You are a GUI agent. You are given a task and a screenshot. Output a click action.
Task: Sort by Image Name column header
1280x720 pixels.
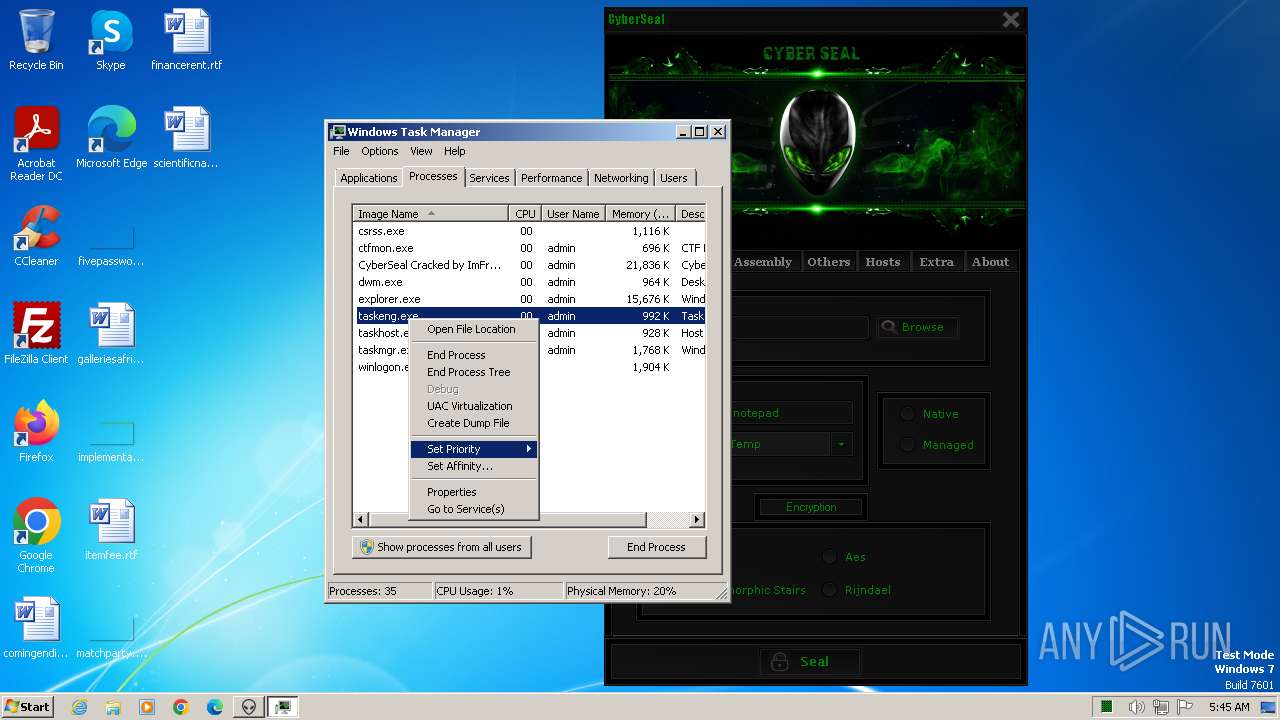[430, 214]
